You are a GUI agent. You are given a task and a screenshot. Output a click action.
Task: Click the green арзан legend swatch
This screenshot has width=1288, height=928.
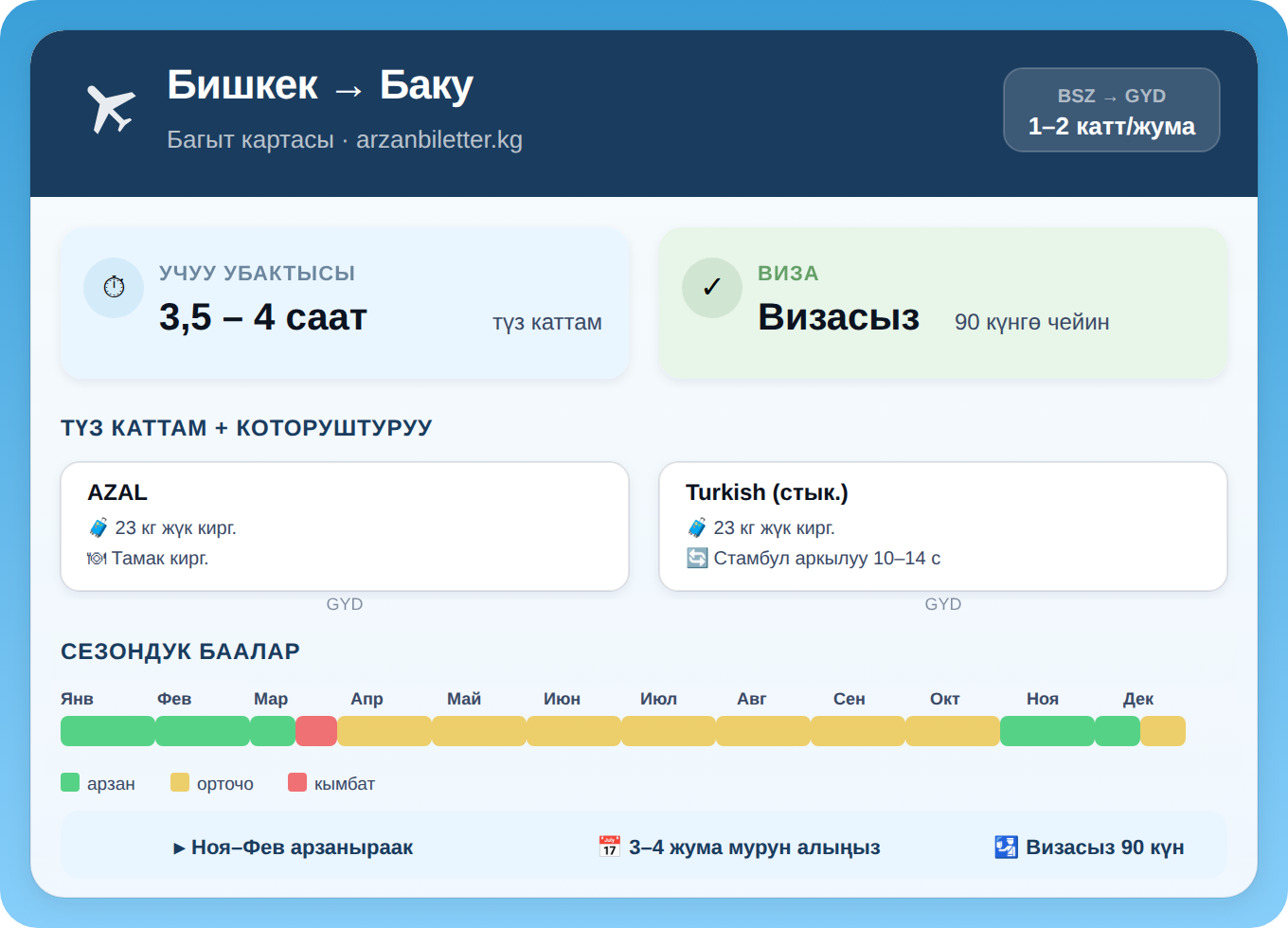click(x=70, y=782)
